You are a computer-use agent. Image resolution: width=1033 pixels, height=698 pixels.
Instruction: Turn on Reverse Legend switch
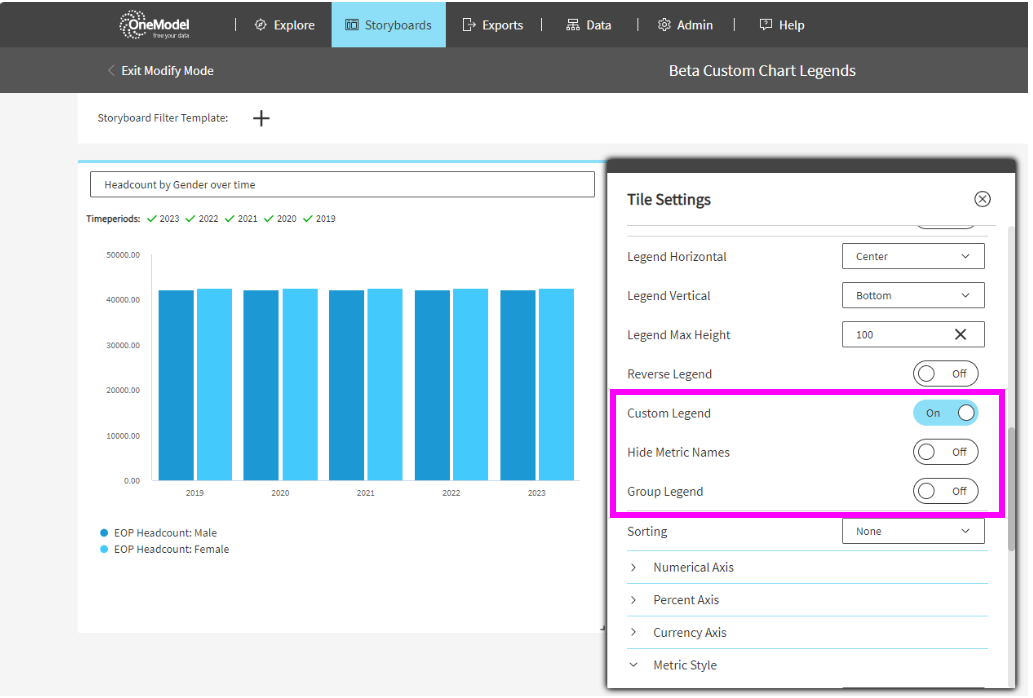pos(945,374)
